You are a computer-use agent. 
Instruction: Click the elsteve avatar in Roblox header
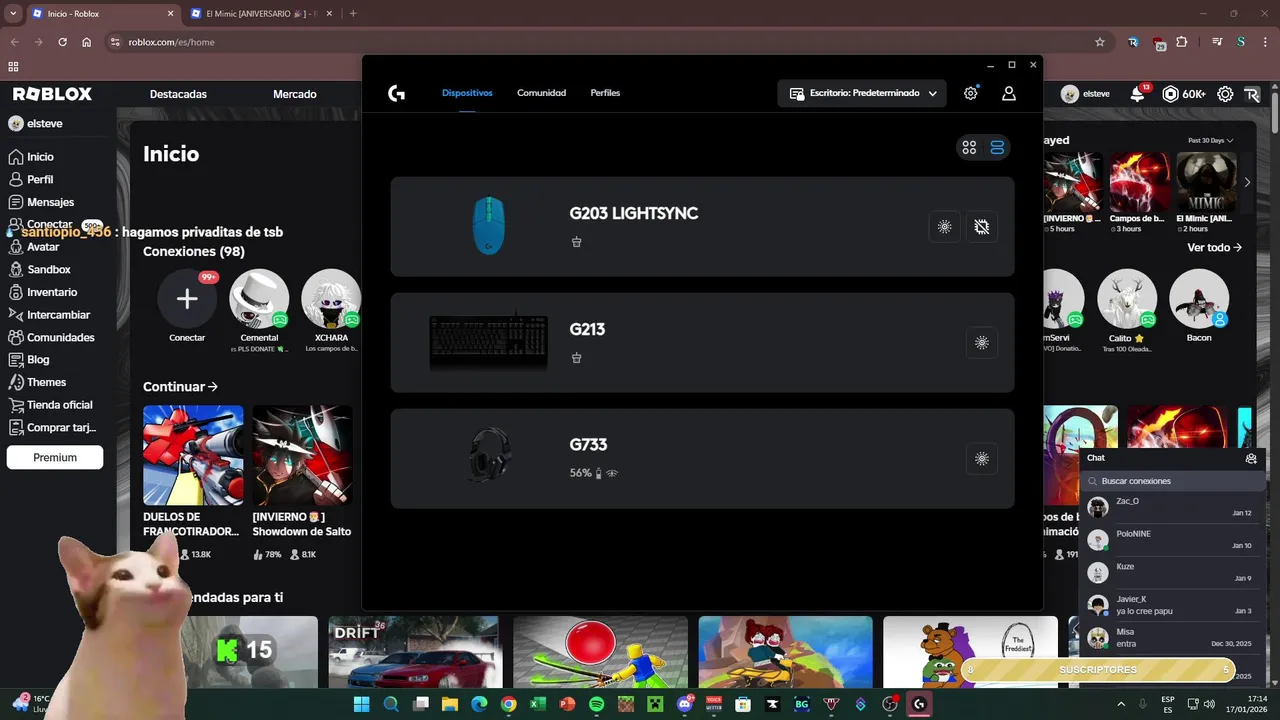pos(1070,94)
